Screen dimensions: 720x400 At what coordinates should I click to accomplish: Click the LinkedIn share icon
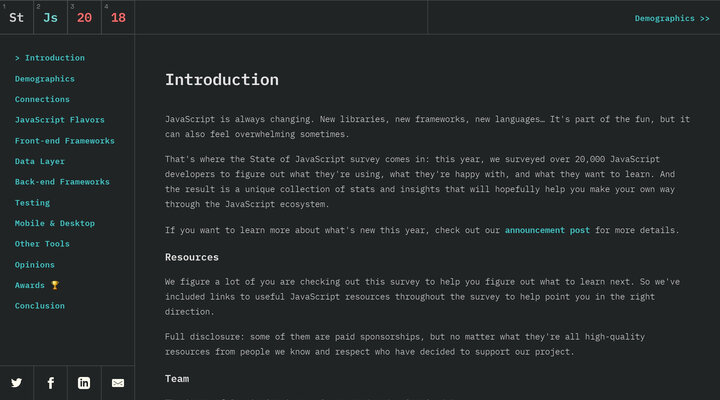[x=84, y=383]
